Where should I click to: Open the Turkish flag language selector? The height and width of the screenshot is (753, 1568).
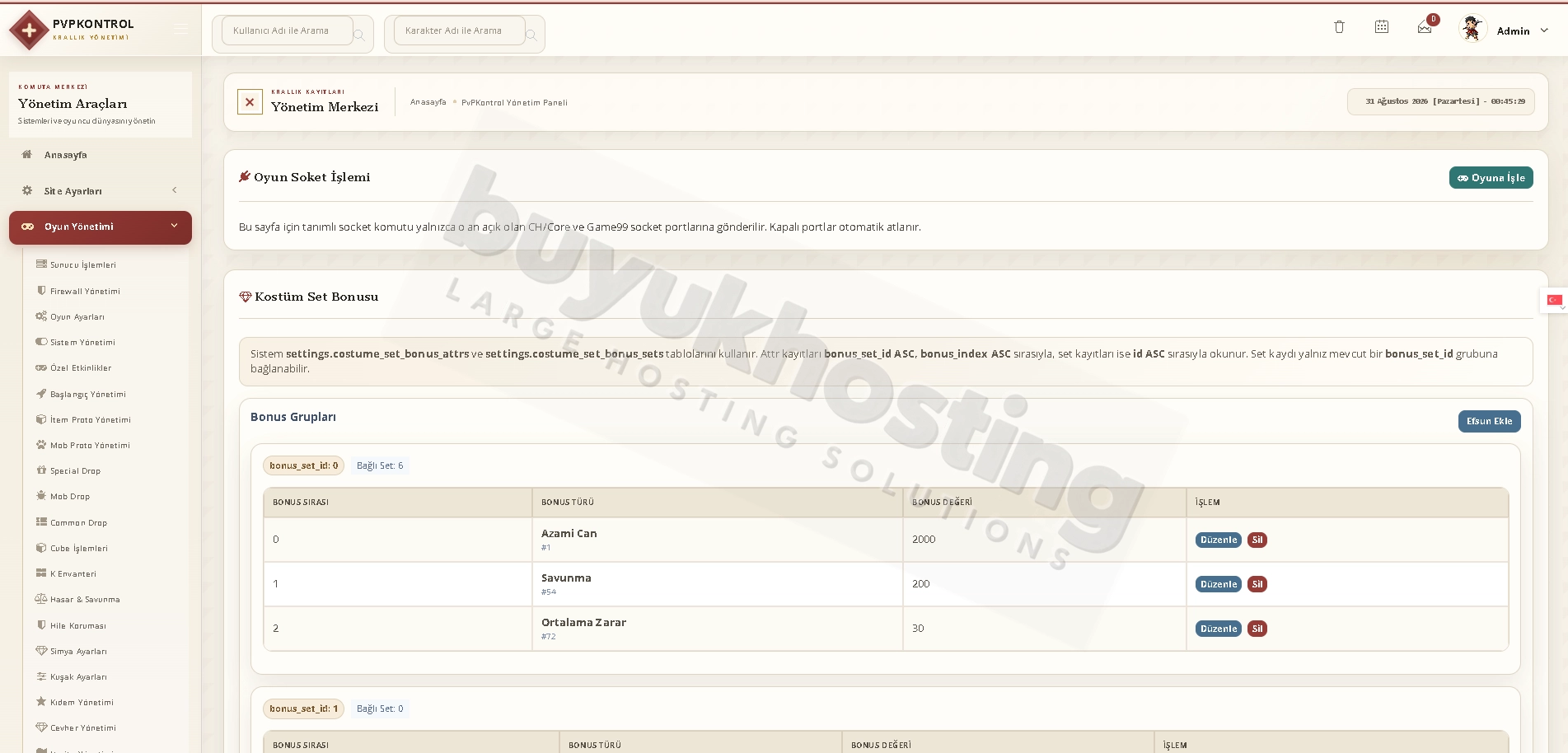1554,301
